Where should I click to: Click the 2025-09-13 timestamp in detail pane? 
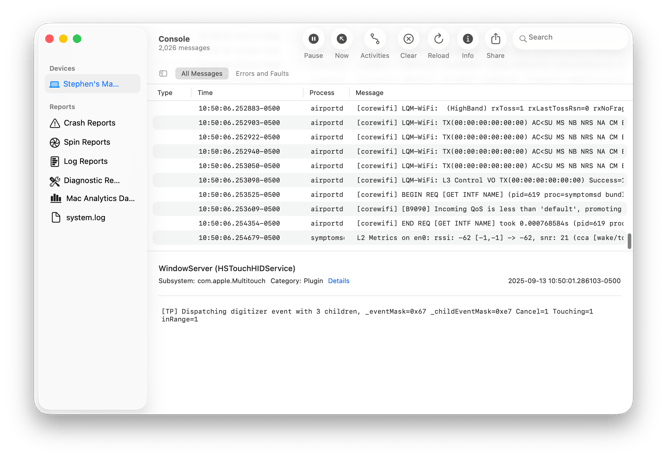(x=564, y=281)
